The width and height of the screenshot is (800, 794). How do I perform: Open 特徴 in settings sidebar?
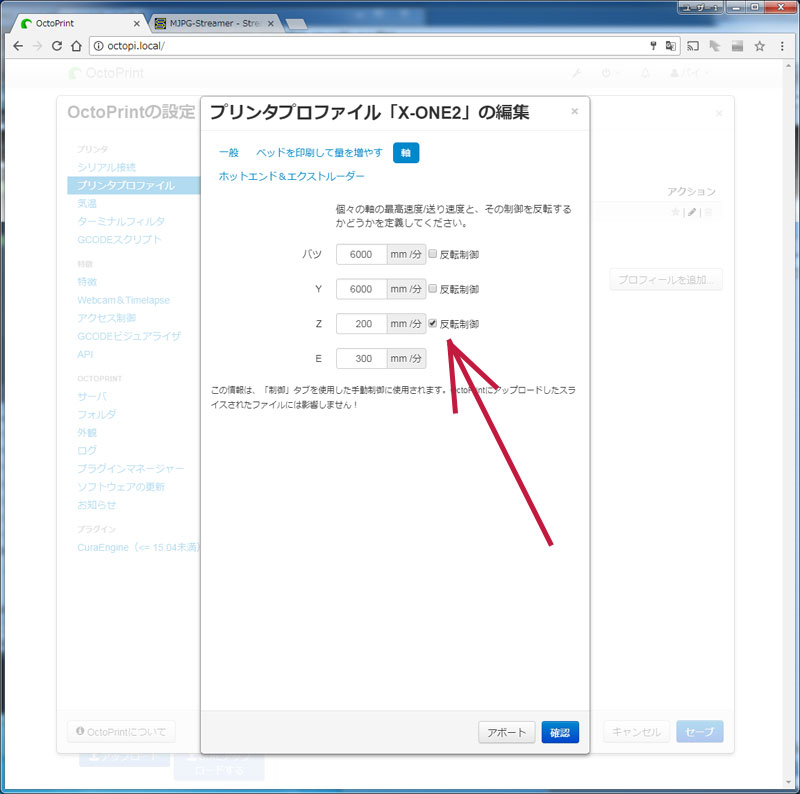coord(87,282)
